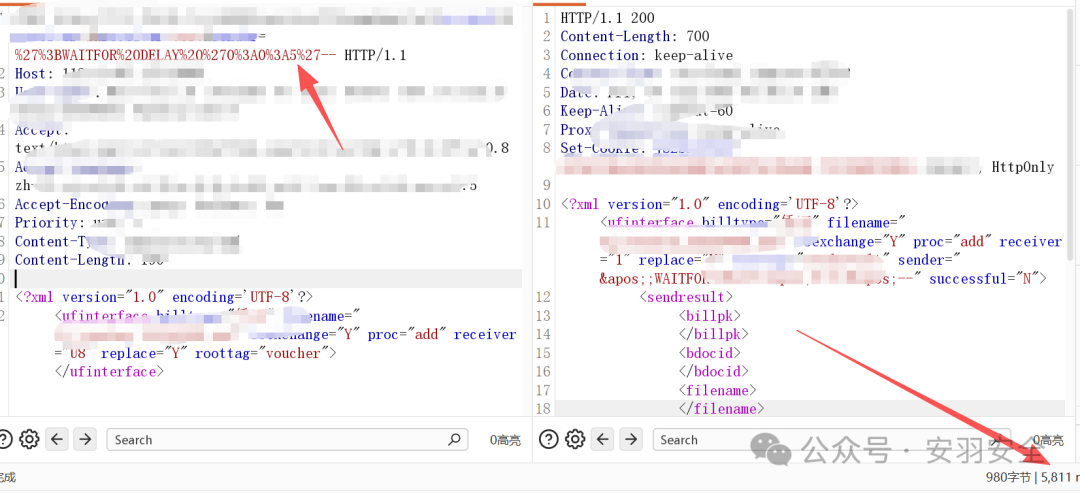Select the WAITFOR DELAY payload line in request

[176, 55]
